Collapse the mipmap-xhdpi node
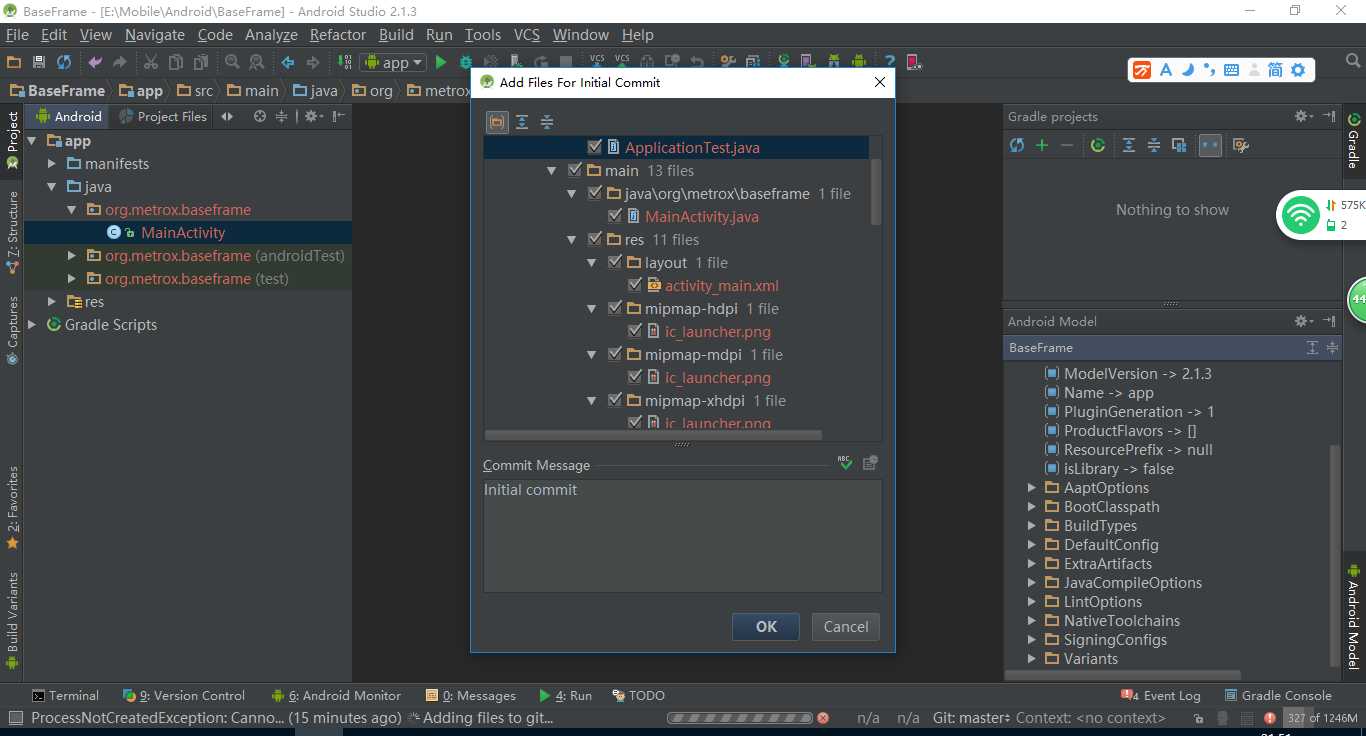The height and width of the screenshot is (736, 1366). point(591,401)
